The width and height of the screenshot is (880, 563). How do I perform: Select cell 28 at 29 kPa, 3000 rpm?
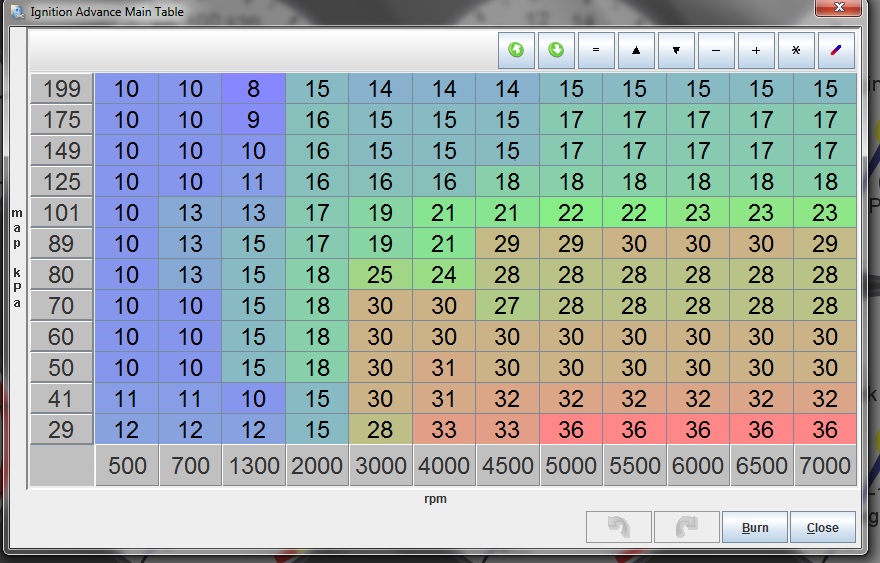click(381, 430)
